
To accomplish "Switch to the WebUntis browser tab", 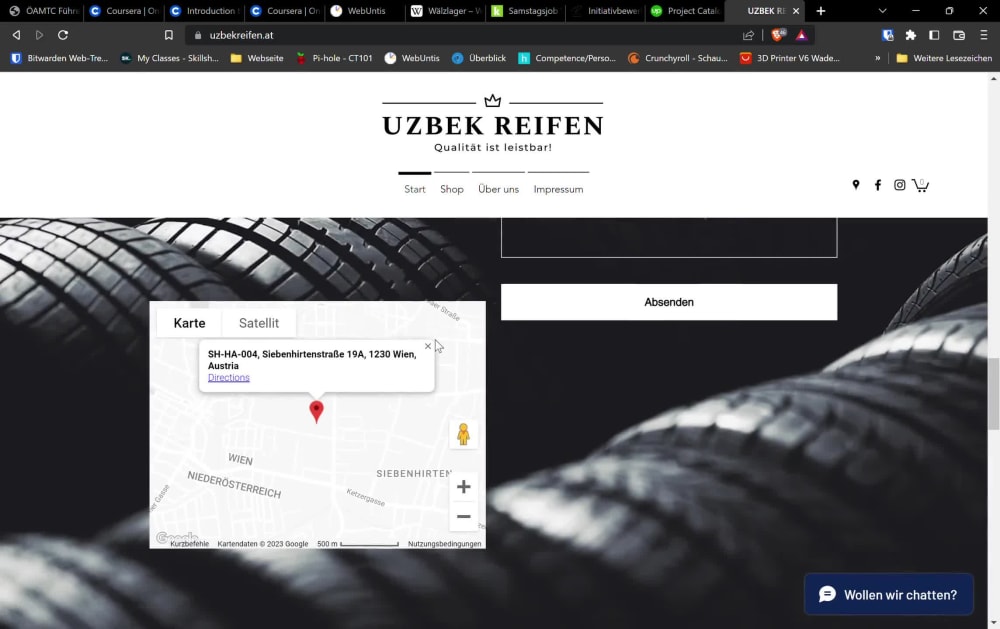I will 365,11.
